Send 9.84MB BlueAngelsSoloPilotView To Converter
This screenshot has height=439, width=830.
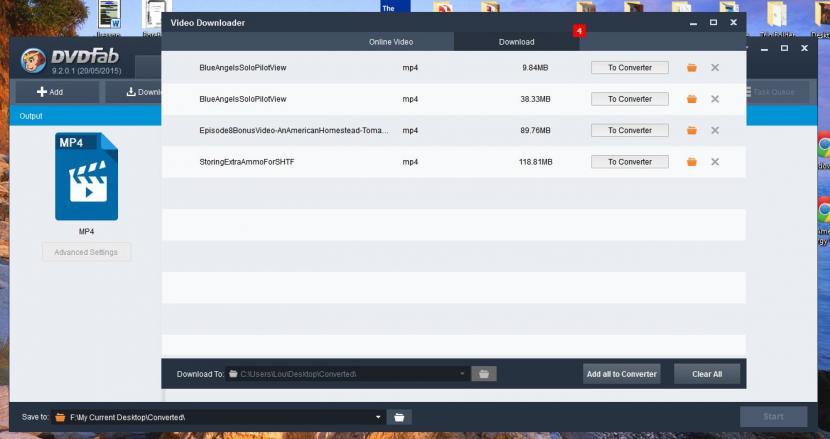coord(629,68)
